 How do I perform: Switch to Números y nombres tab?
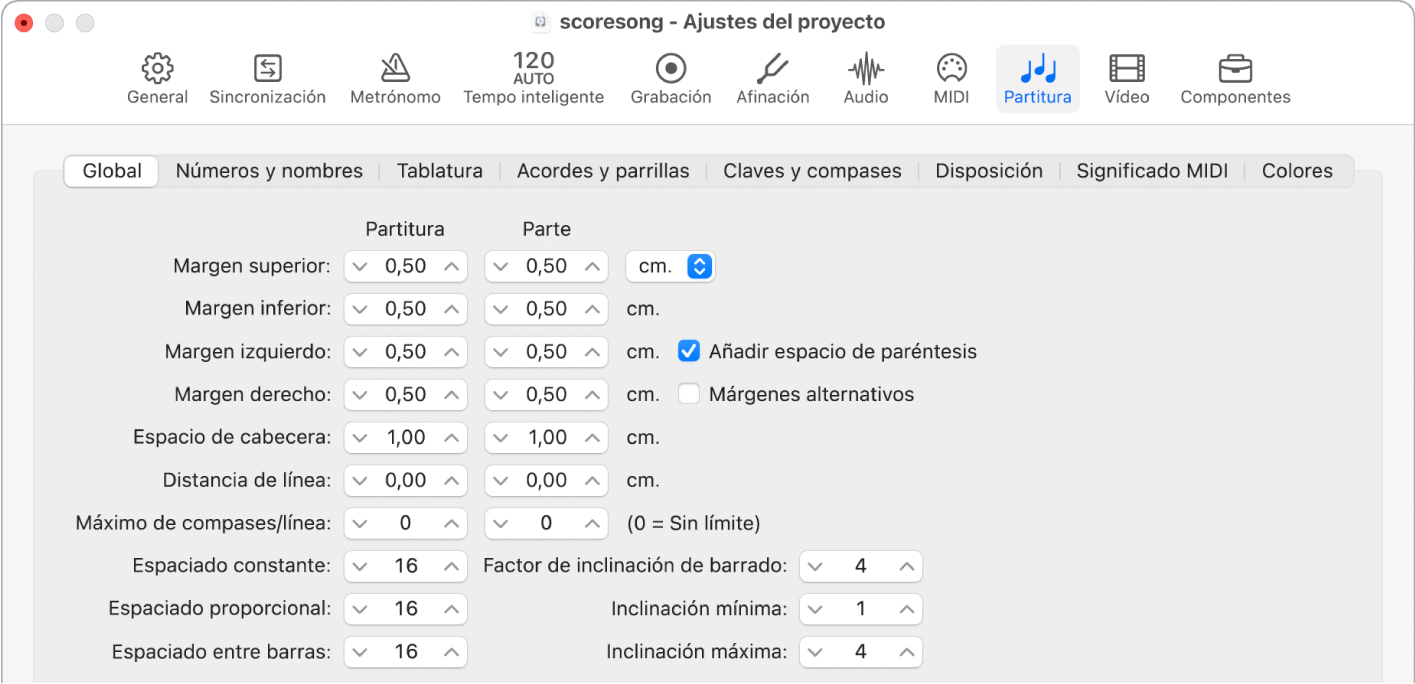(269, 171)
